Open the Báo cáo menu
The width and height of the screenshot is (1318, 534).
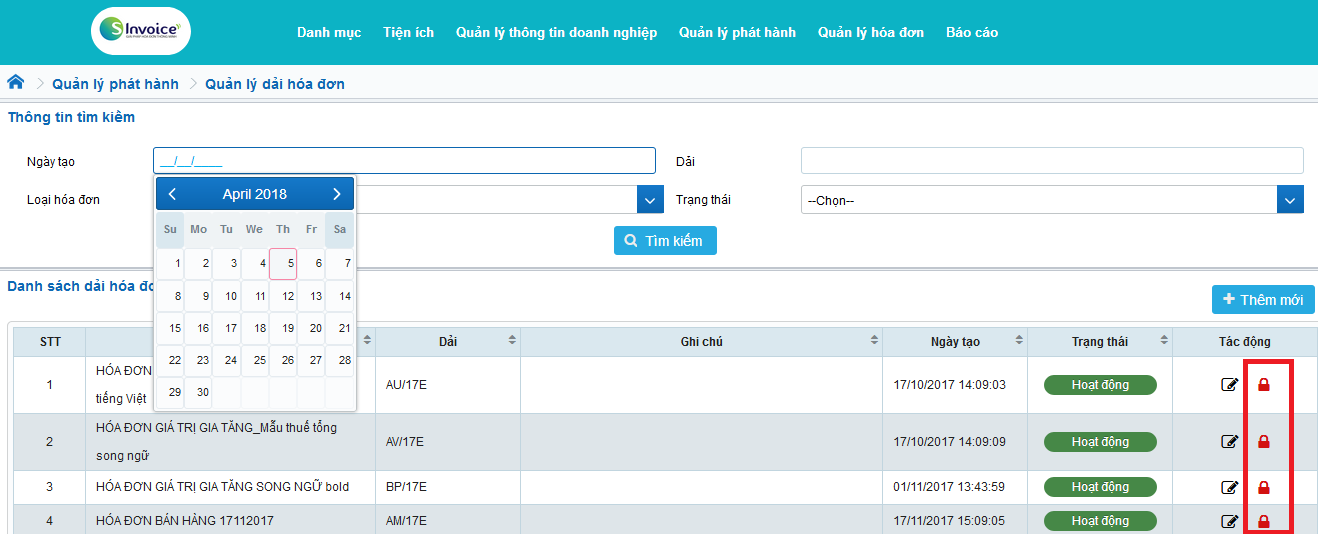tap(971, 32)
